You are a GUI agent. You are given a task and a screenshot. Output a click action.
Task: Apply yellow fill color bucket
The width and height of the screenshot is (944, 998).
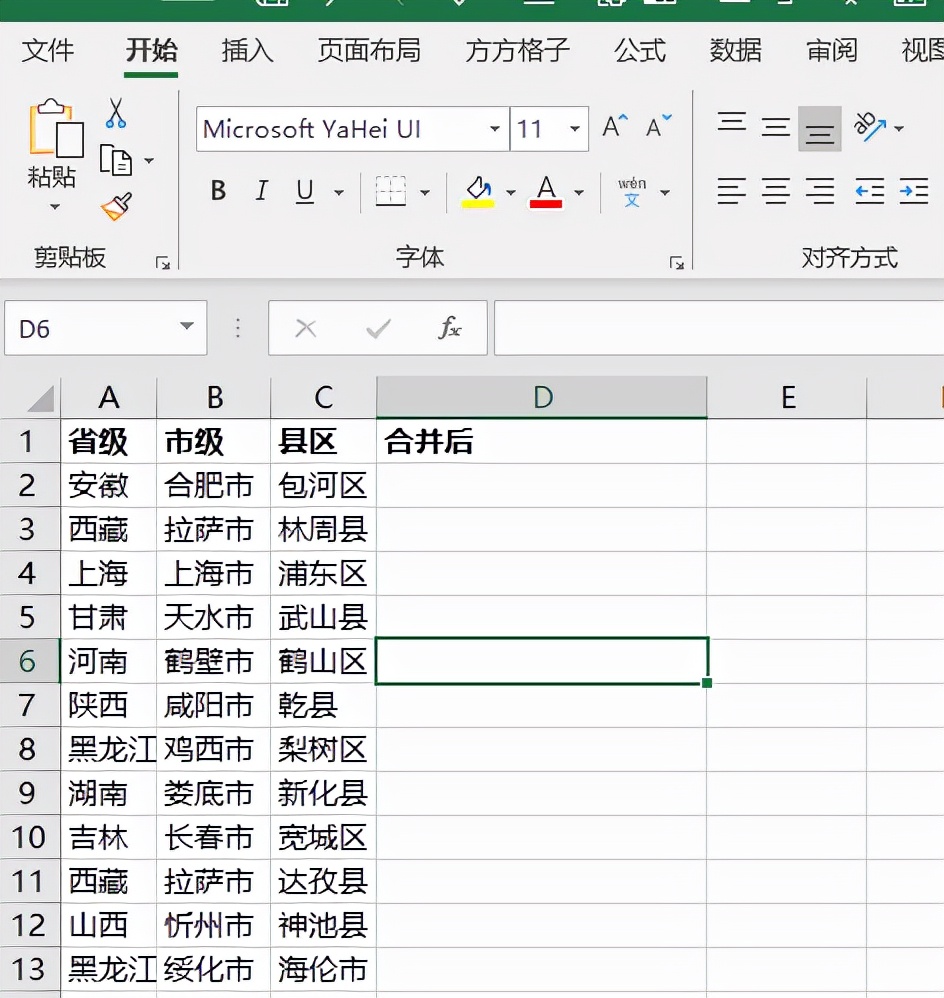(x=478, y=192)
